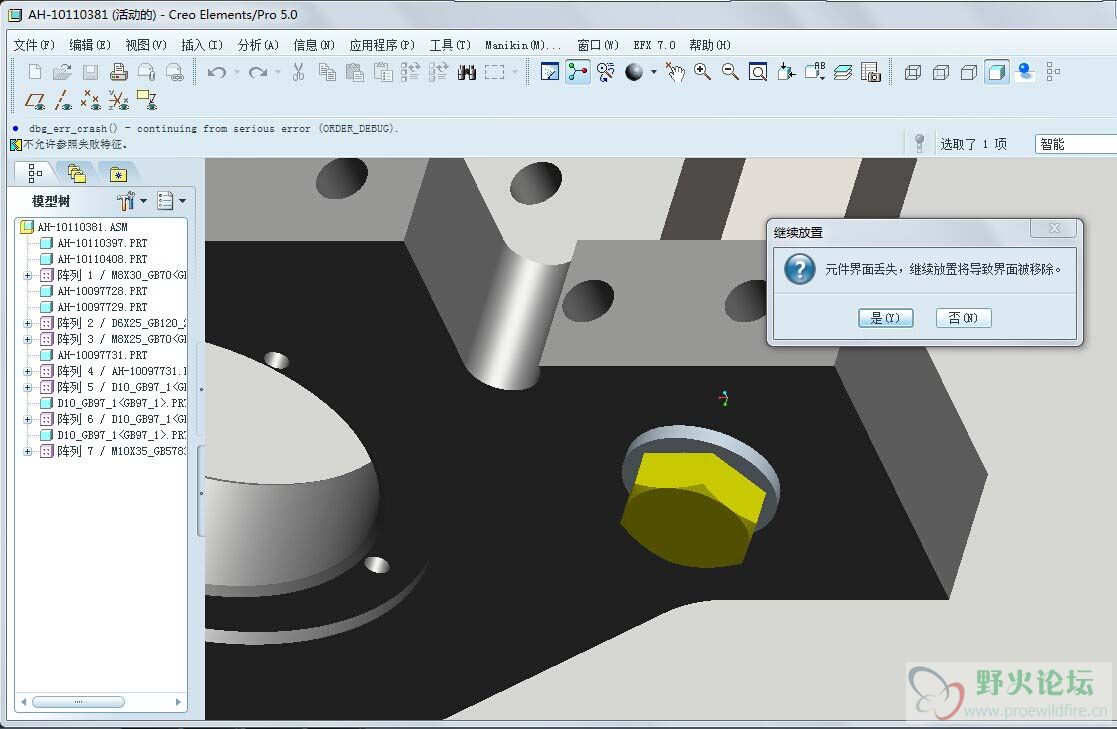Close the 继续放置 dialog

coord(1054,228)
